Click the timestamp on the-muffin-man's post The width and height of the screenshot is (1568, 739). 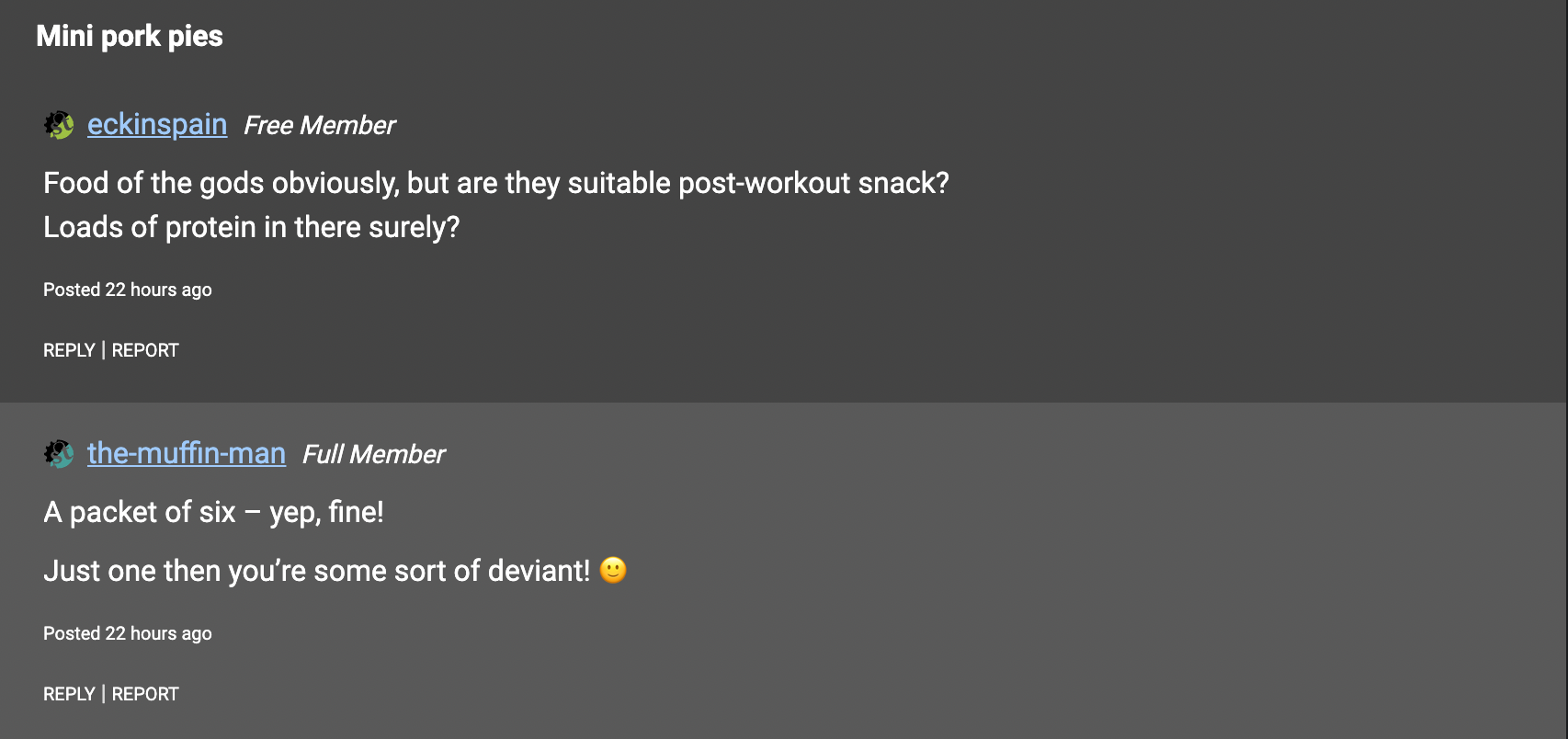pos(128,633)
